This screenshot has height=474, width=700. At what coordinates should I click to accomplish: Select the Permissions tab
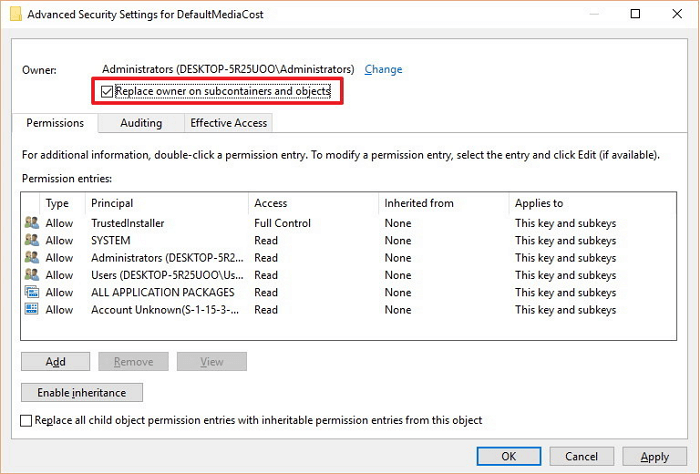click(x=55, y=123)
